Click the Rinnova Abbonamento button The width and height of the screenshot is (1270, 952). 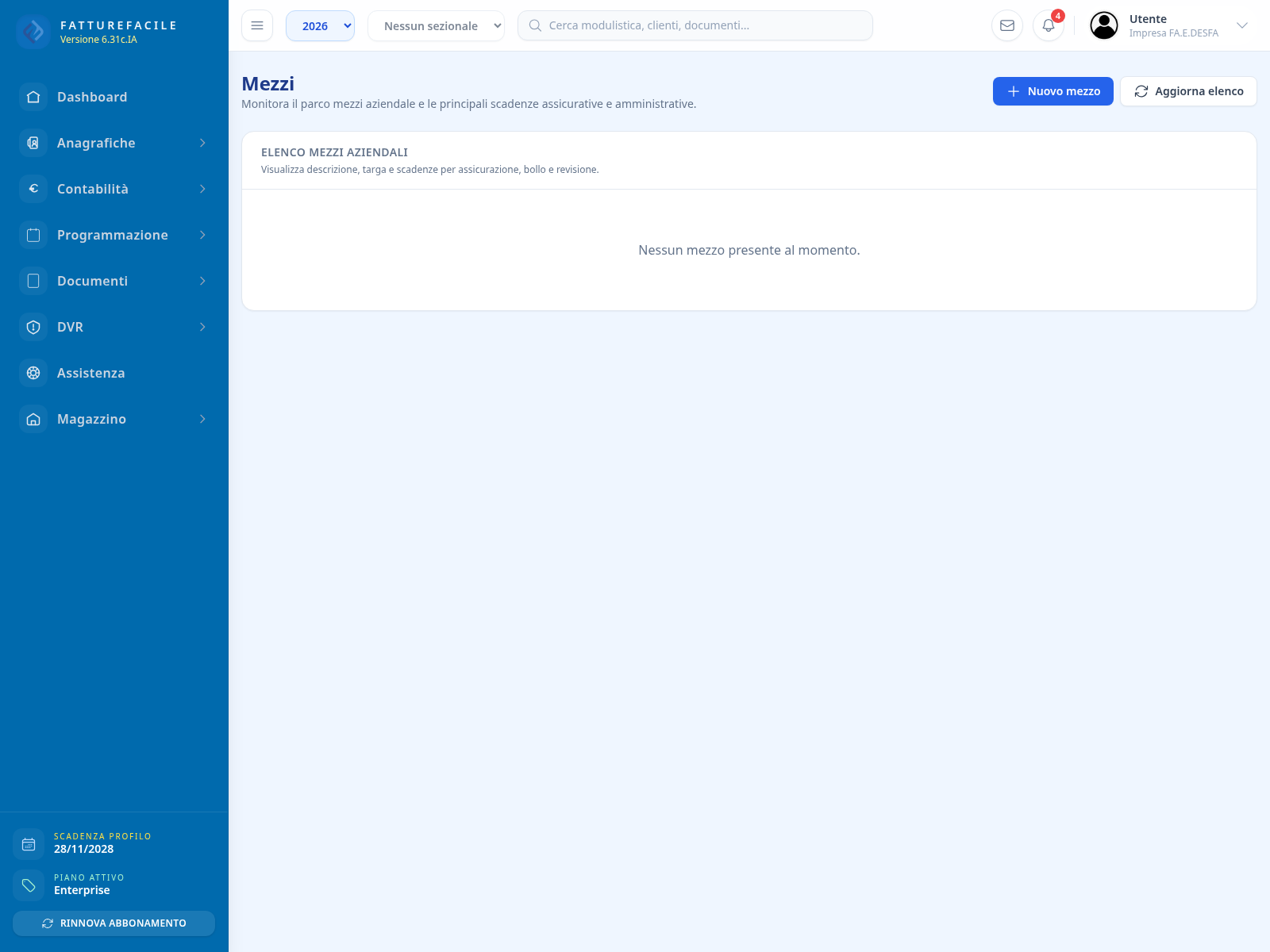pos(114,923)
